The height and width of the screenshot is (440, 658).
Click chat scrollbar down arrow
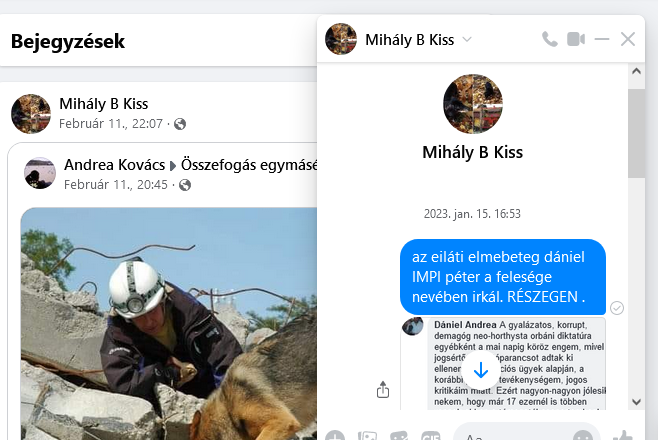point(636,402)
